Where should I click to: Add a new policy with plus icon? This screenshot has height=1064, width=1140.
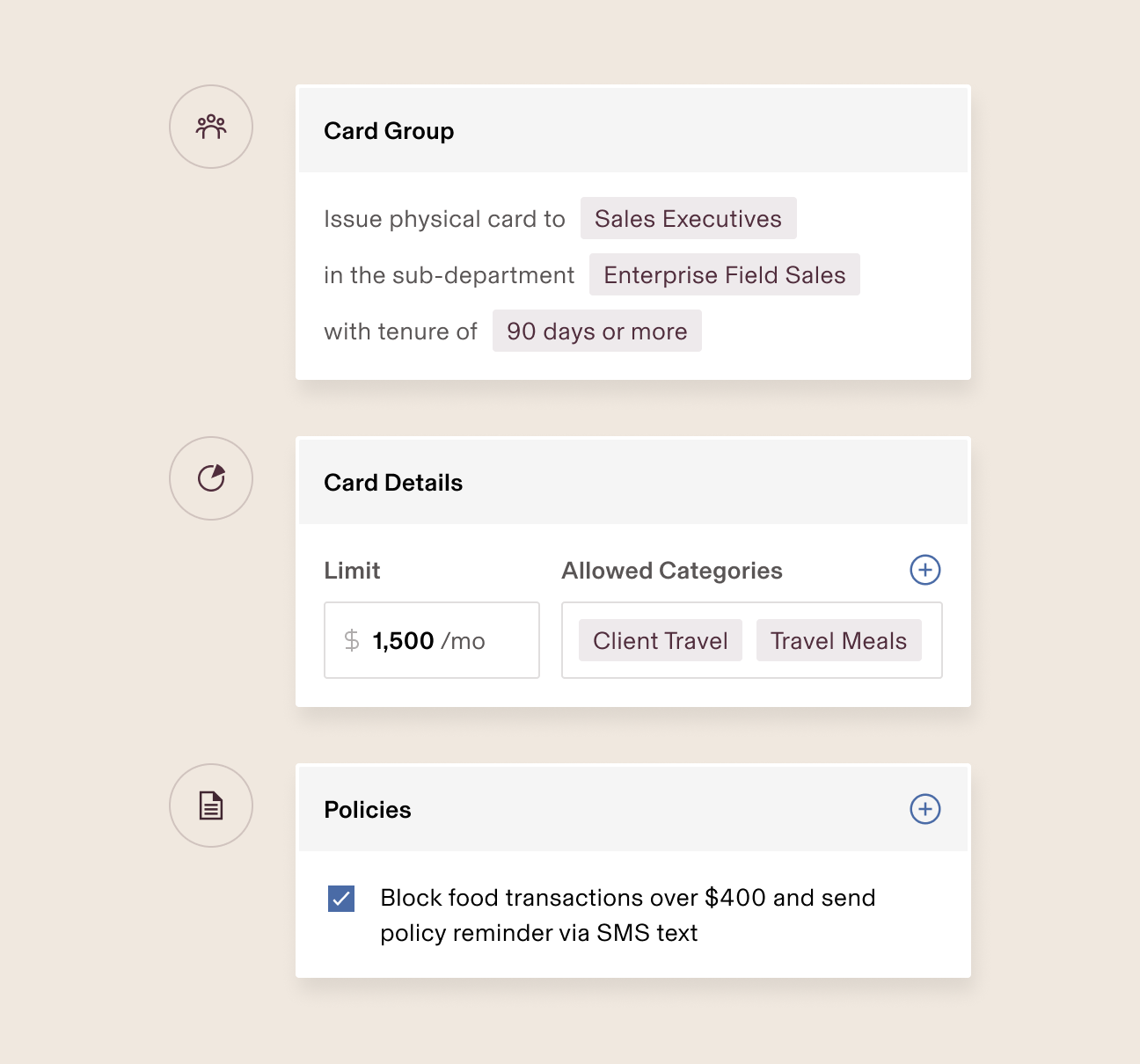click(x=924, y=809)
